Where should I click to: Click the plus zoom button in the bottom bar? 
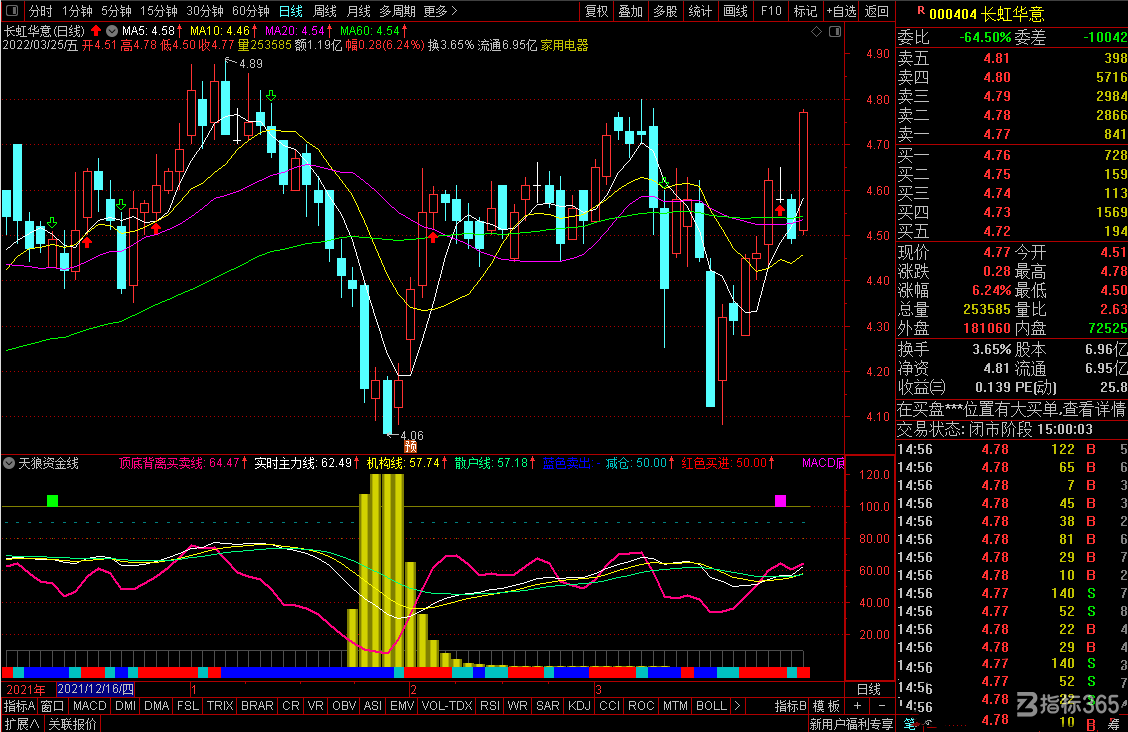857,706
